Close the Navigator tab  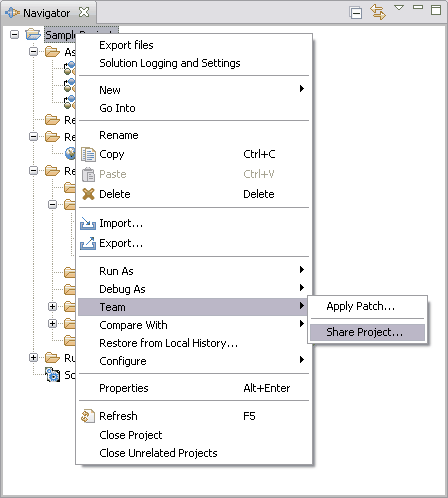pyautogui.click(x=84, y=12)
